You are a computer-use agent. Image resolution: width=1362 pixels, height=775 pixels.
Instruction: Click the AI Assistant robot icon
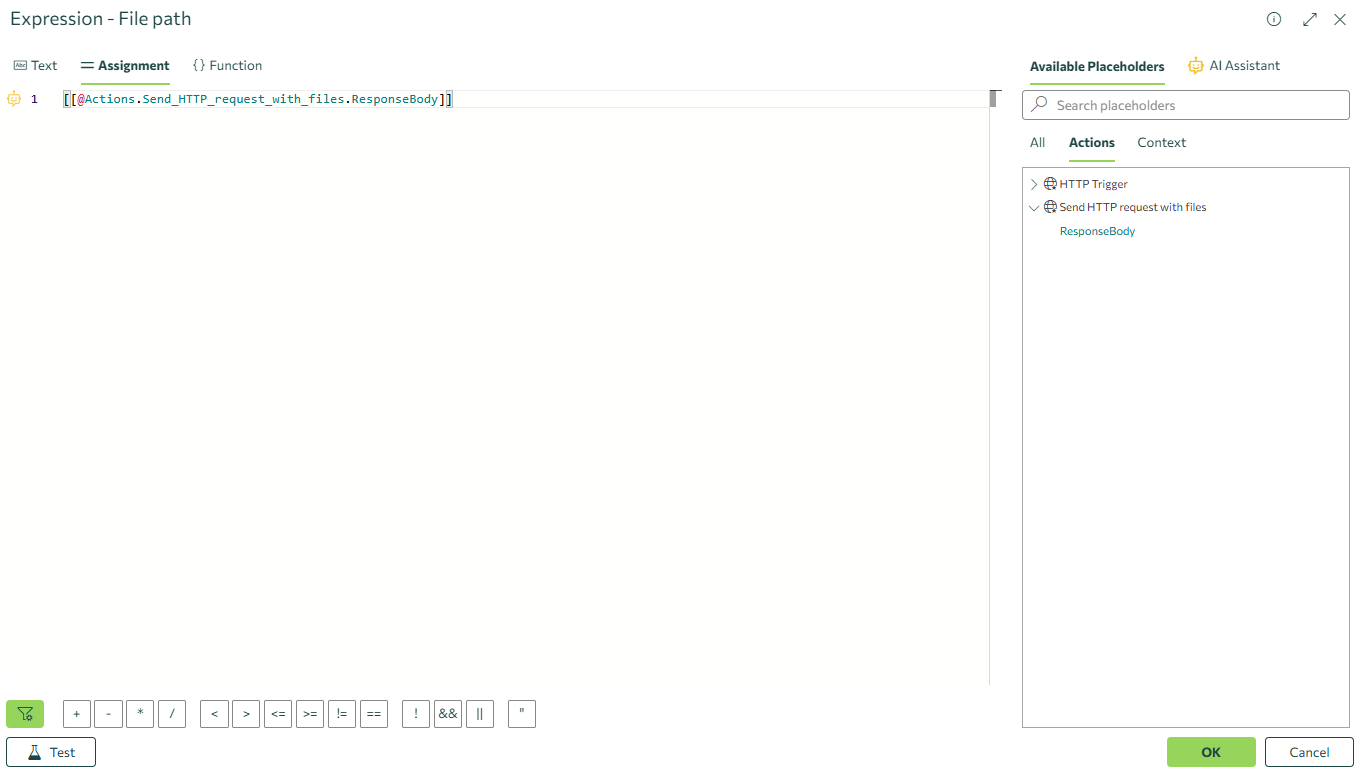(x=1196, y=64)
